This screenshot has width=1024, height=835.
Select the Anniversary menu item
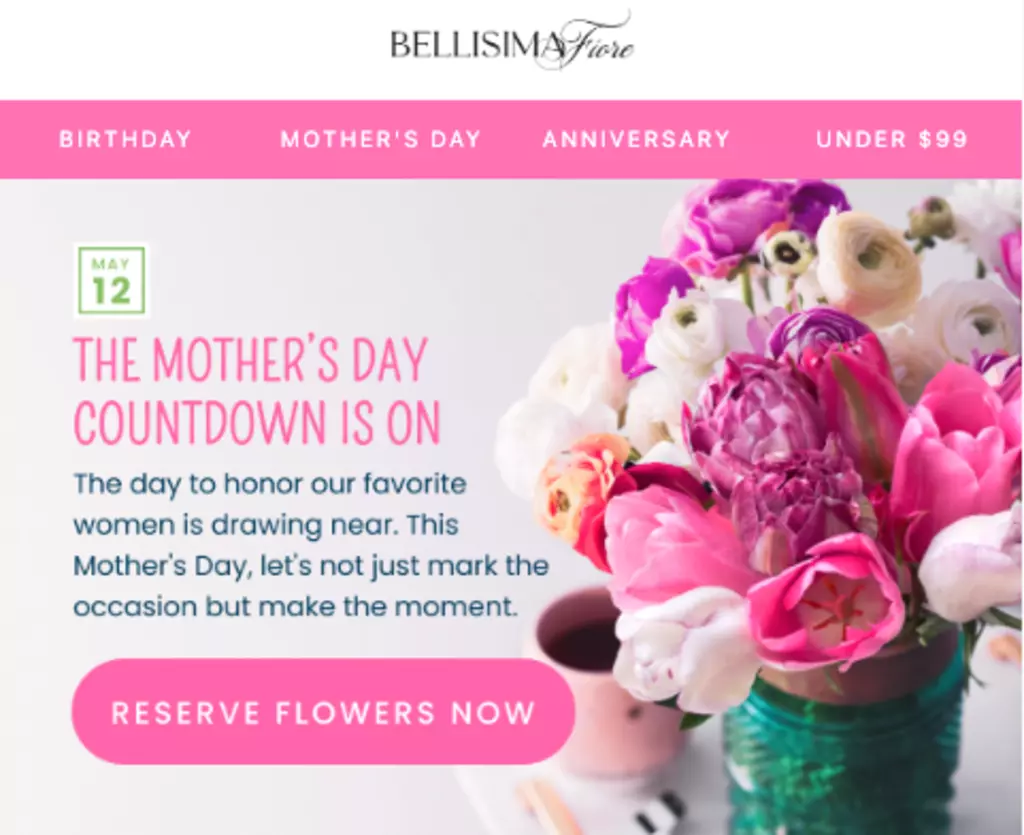pyautogui.click(x=636, y=139)
